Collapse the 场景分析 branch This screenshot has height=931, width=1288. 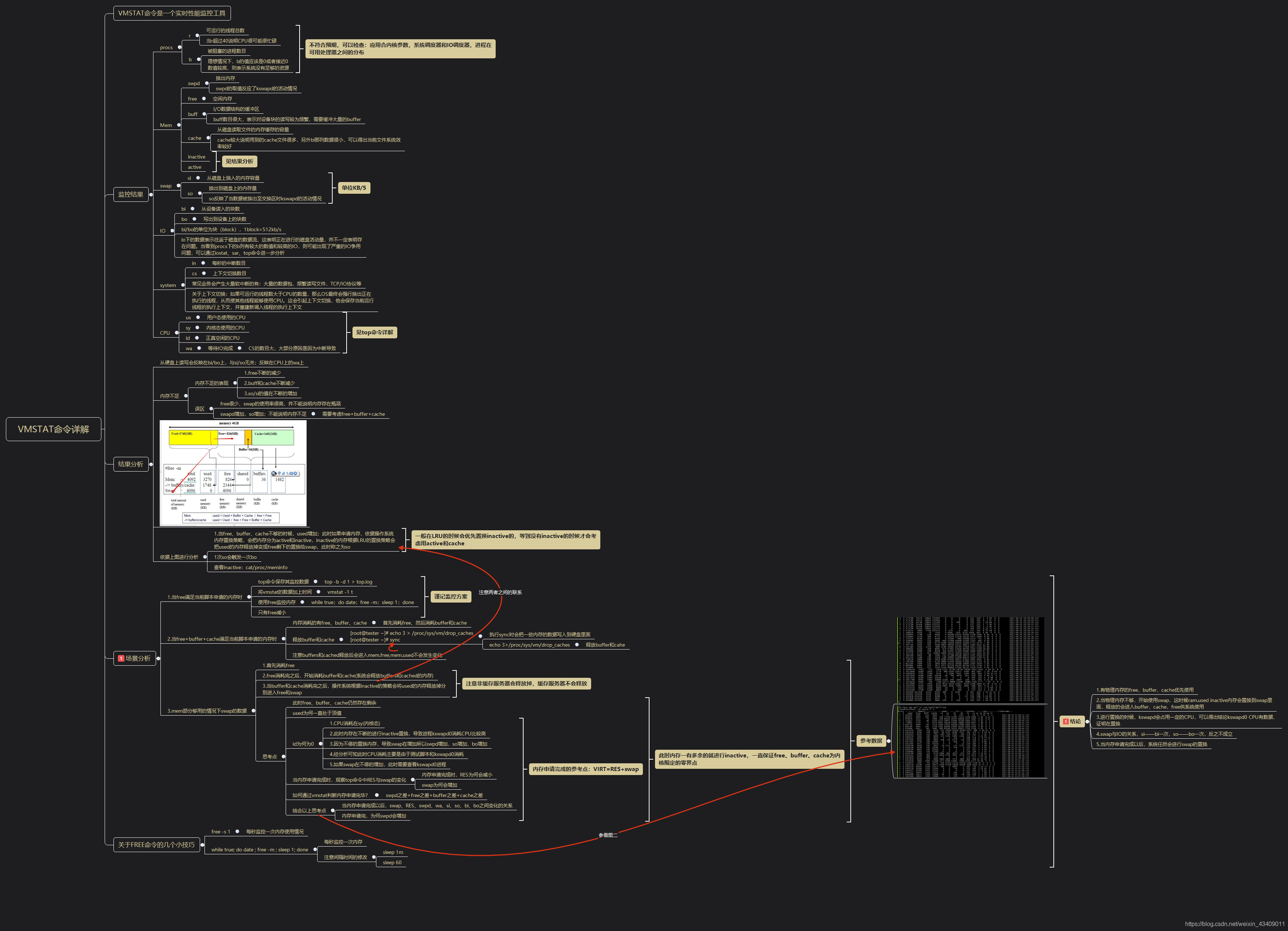point(159,658)
